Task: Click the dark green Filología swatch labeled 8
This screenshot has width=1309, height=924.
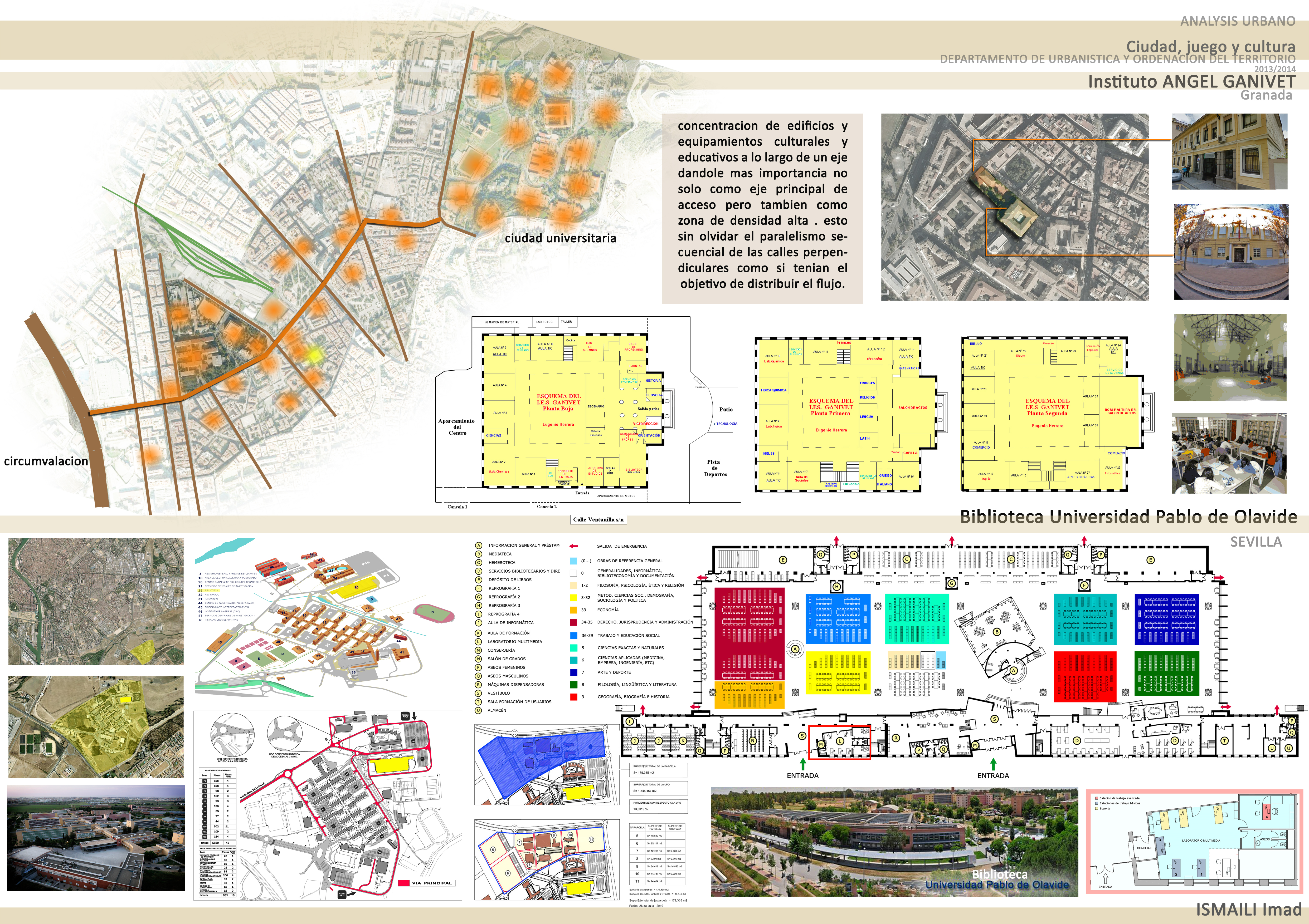Action: point(573,685)
